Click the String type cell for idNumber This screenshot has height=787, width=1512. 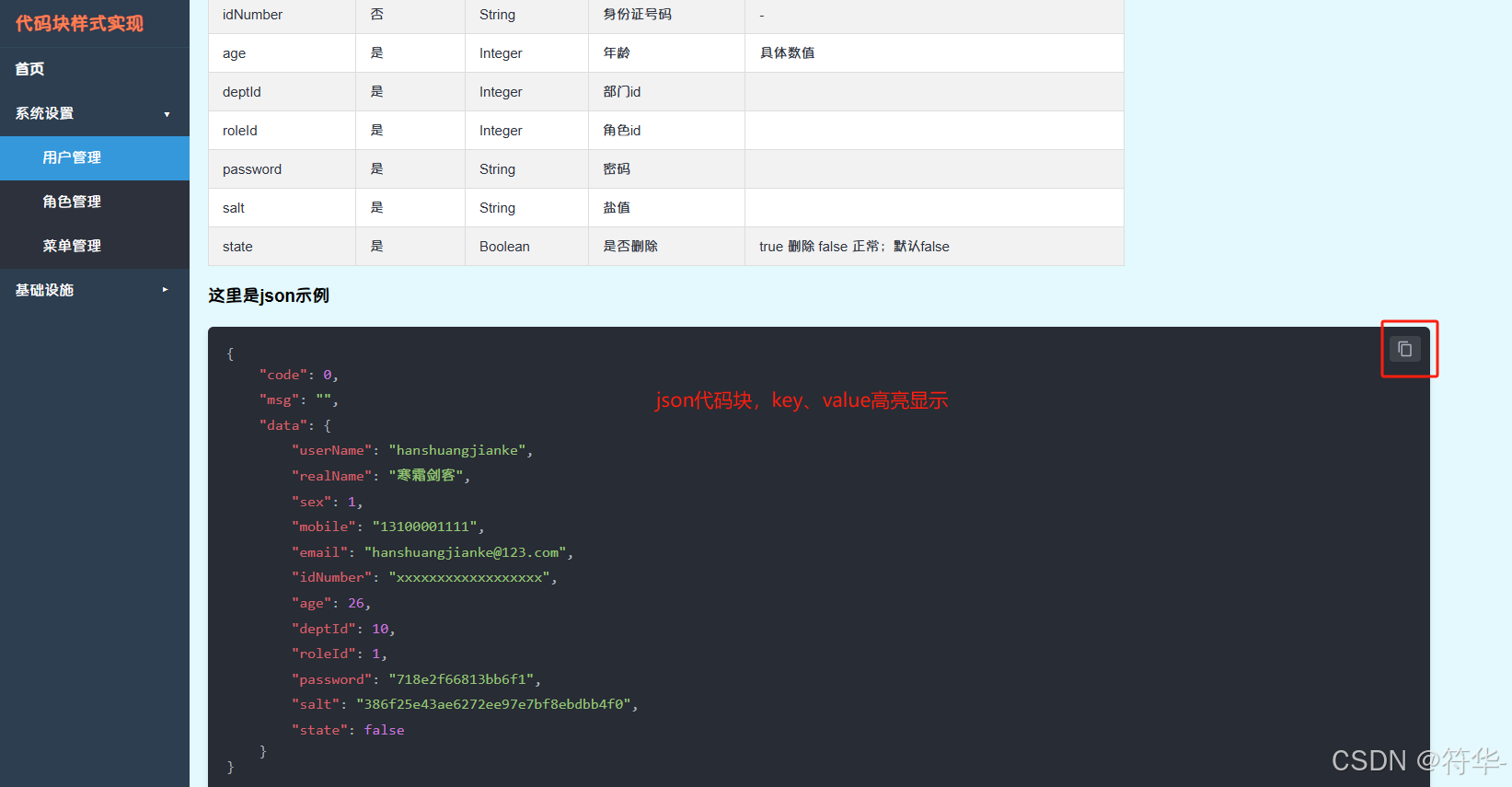point(526,15)
